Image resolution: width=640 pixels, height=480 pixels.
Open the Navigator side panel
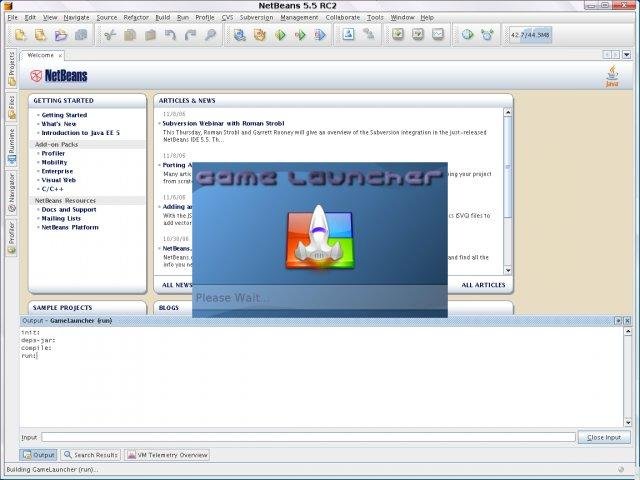coord(11,192)
